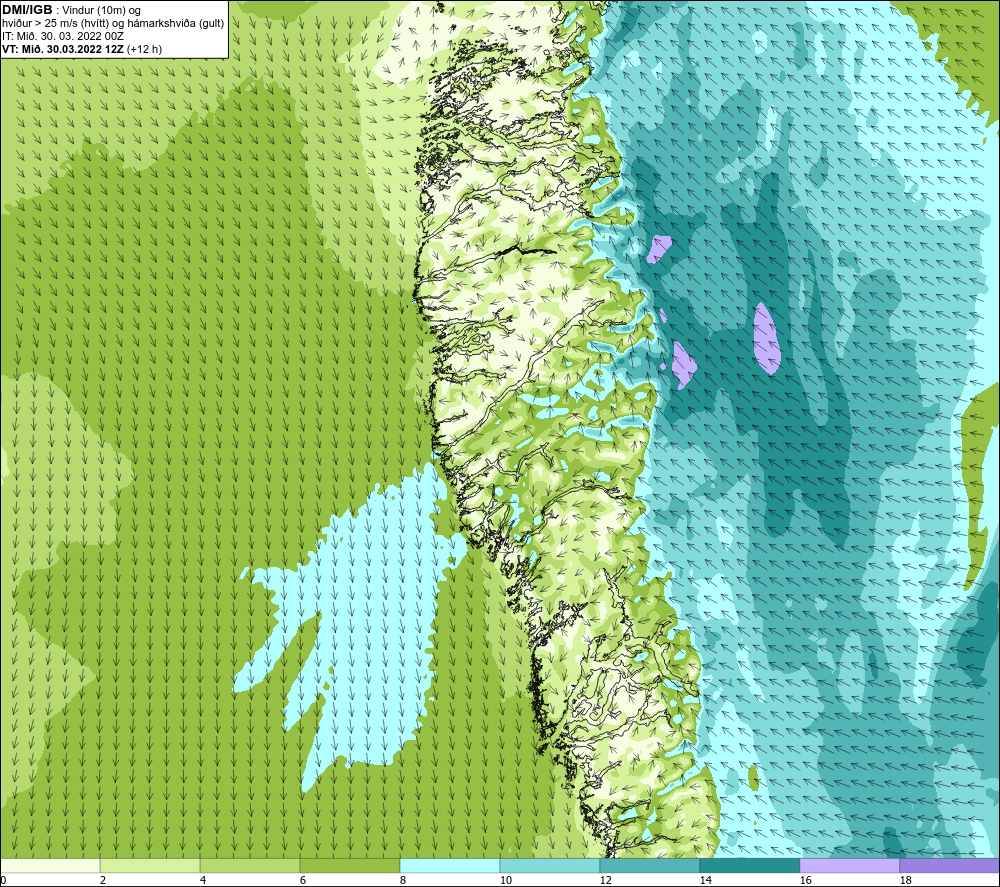
Task: Click the legend scale label '12'
Action: click(x=605, y=880)
